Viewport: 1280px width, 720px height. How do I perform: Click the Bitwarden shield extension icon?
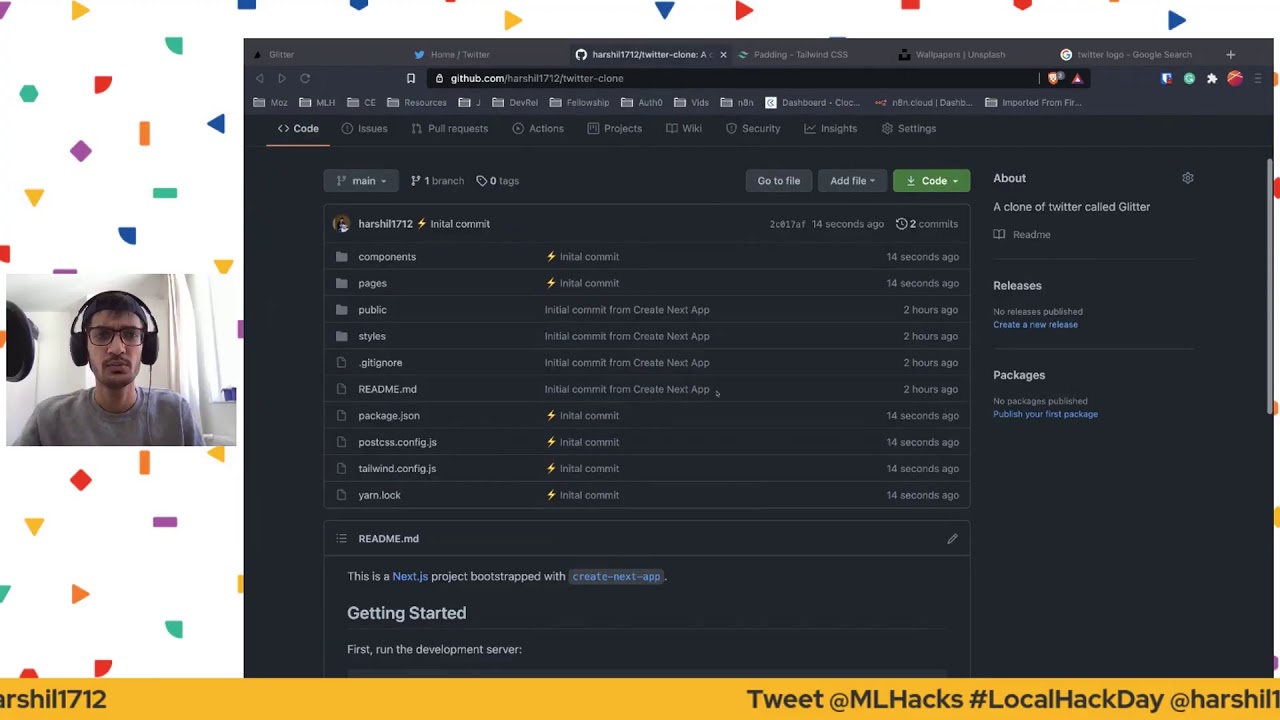click(x=1166, y=78)
